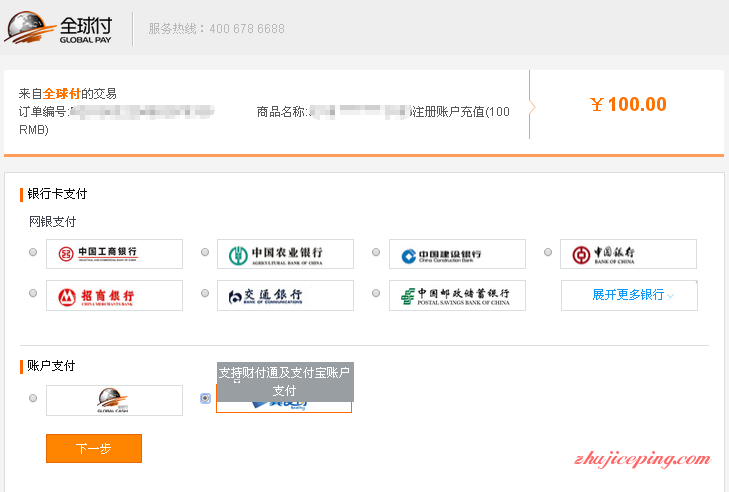Choose the 中国农业银行 bank logo box
This screenshot has height=492, width=729.
click(x=285, y=254)
